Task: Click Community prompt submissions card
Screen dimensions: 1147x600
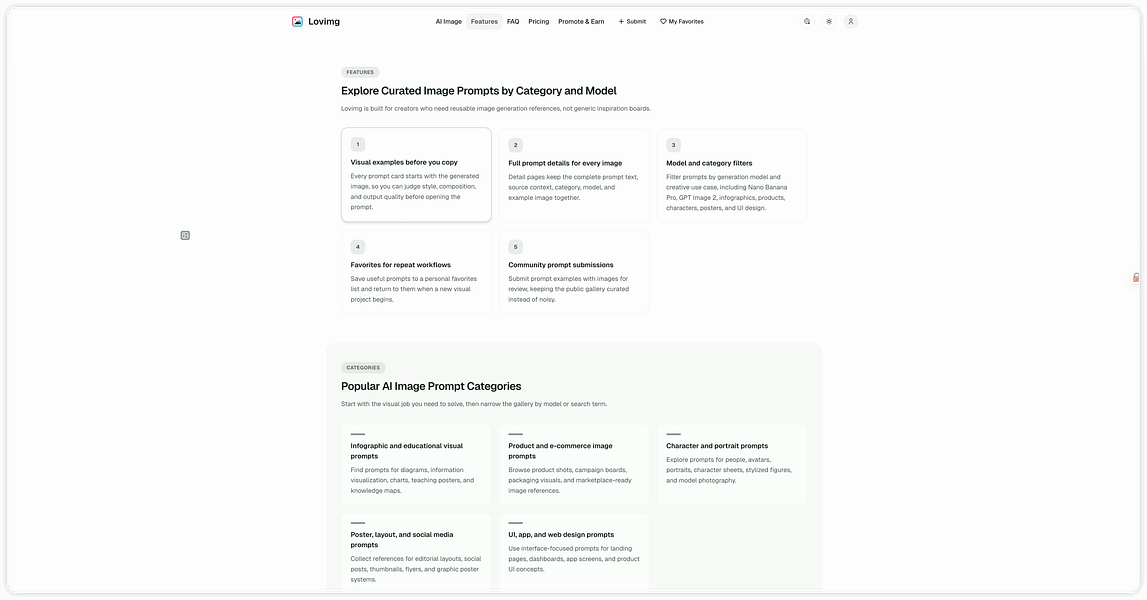Action: pos(574,272)
